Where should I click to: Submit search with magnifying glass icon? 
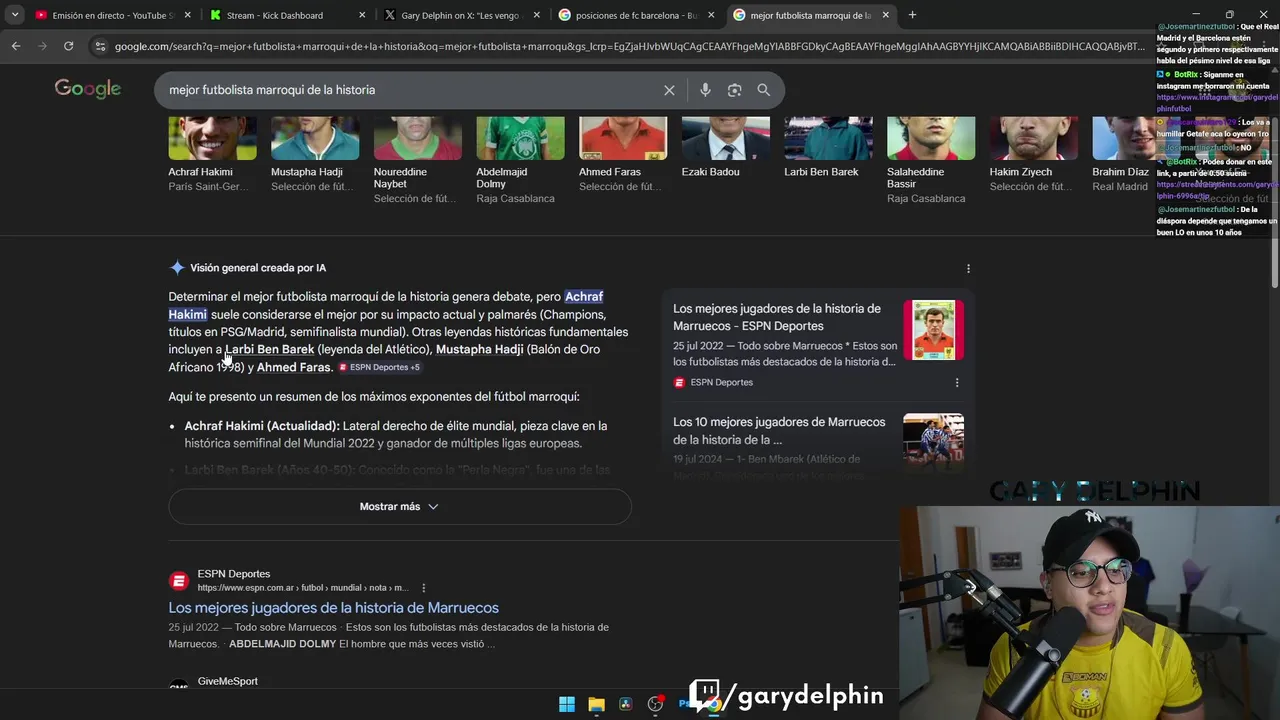(763, 90)
